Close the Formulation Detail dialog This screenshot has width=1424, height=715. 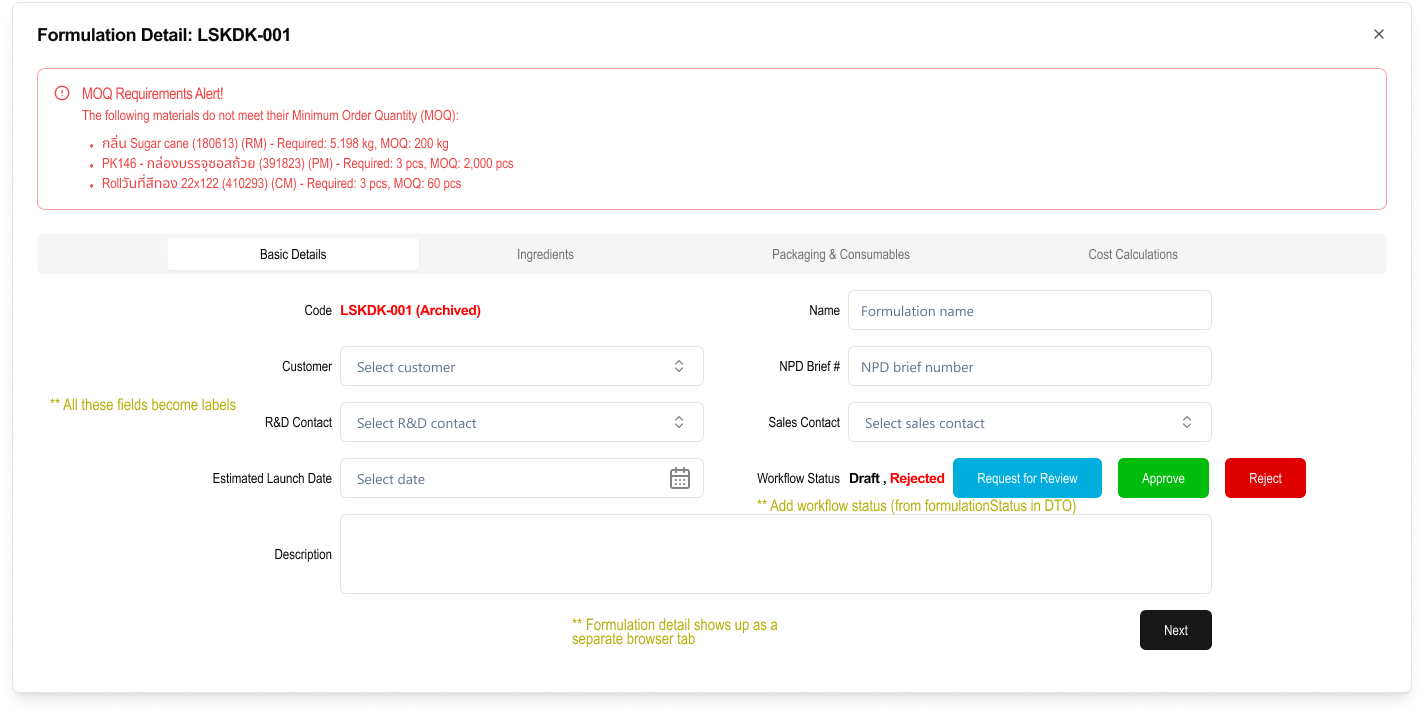point(1378,34)
